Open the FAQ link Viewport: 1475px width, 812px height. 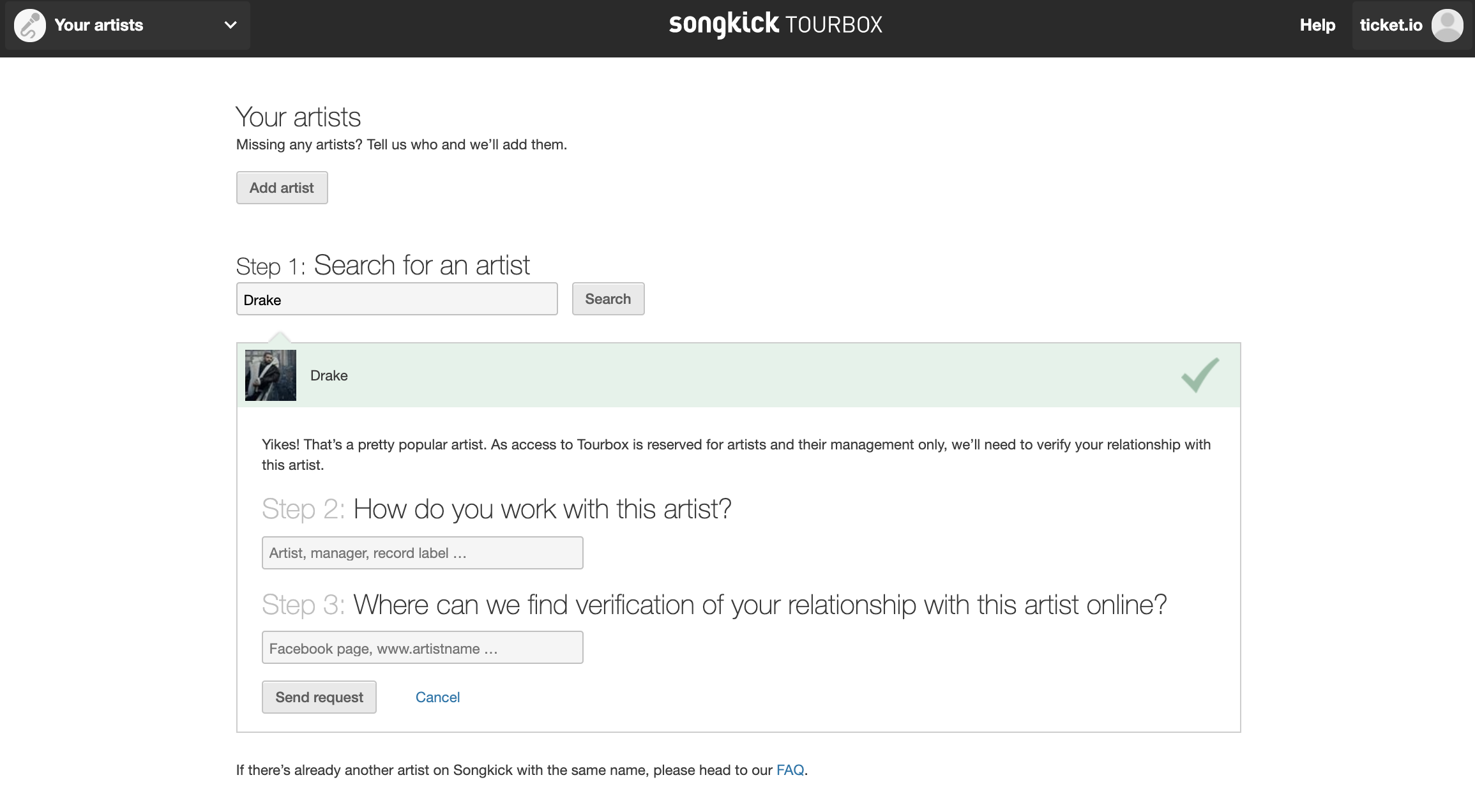pos(790,770)
